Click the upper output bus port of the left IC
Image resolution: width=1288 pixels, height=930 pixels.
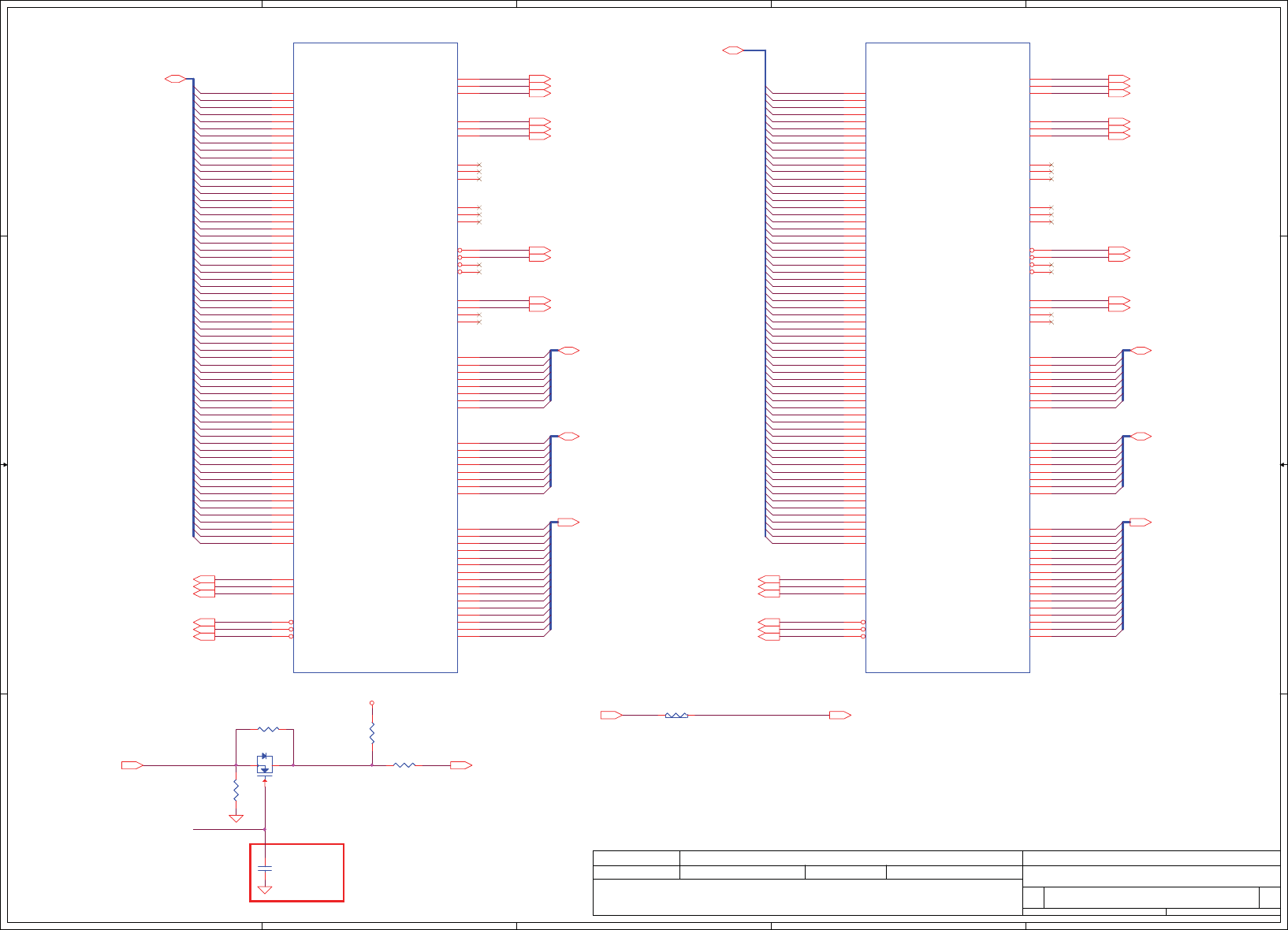(x=568, y=351)
